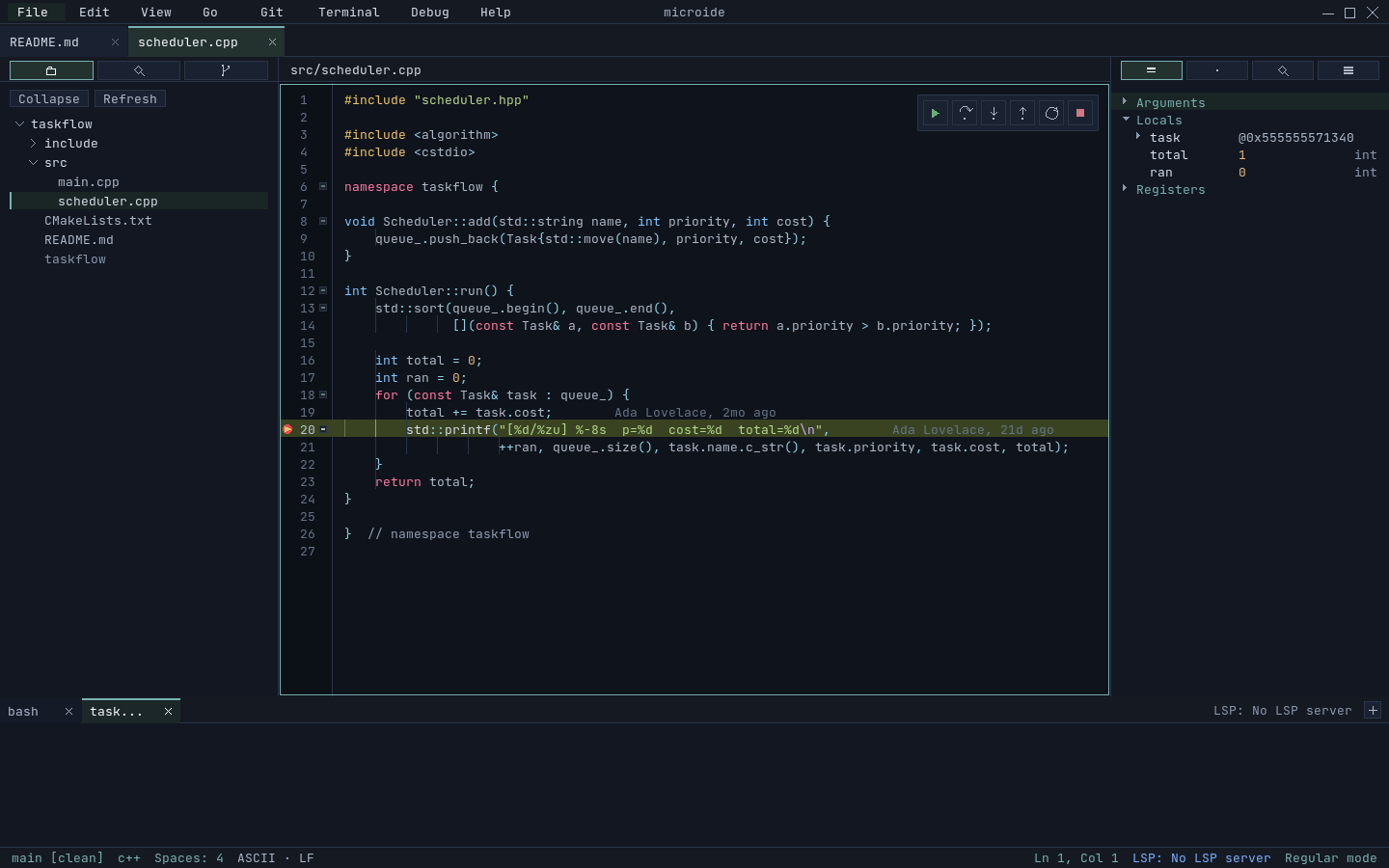Click the c++ language indicator
Screen dimensions: 1389x868
pyautogui.click(x=129, y=858)
